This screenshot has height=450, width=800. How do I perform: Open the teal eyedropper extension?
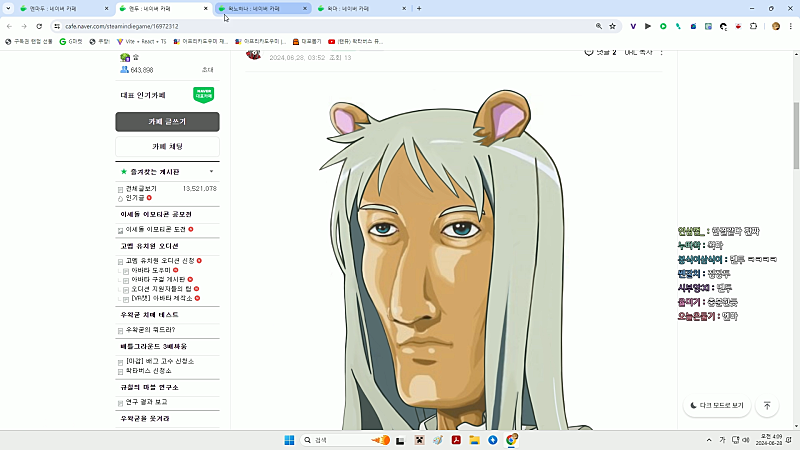pos(678,26)
